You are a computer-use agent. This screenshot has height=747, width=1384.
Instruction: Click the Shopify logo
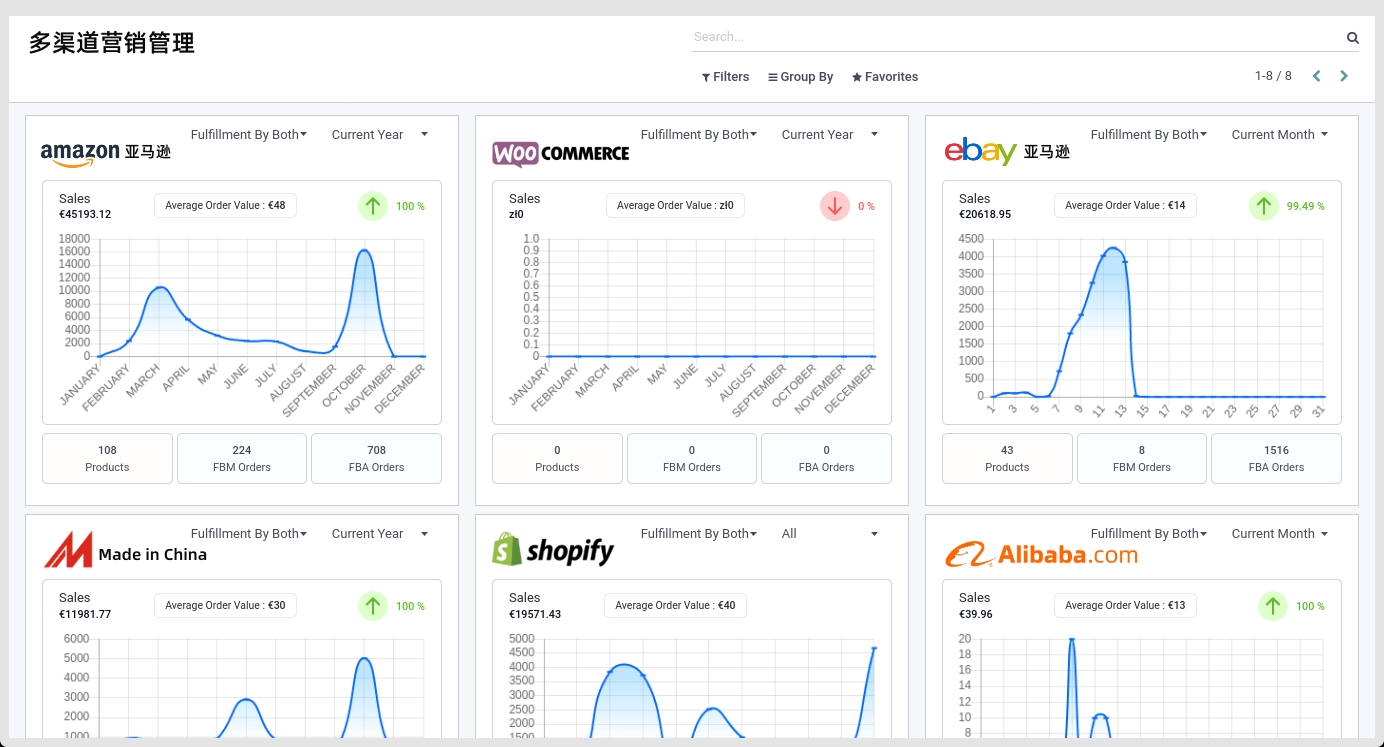553,550
